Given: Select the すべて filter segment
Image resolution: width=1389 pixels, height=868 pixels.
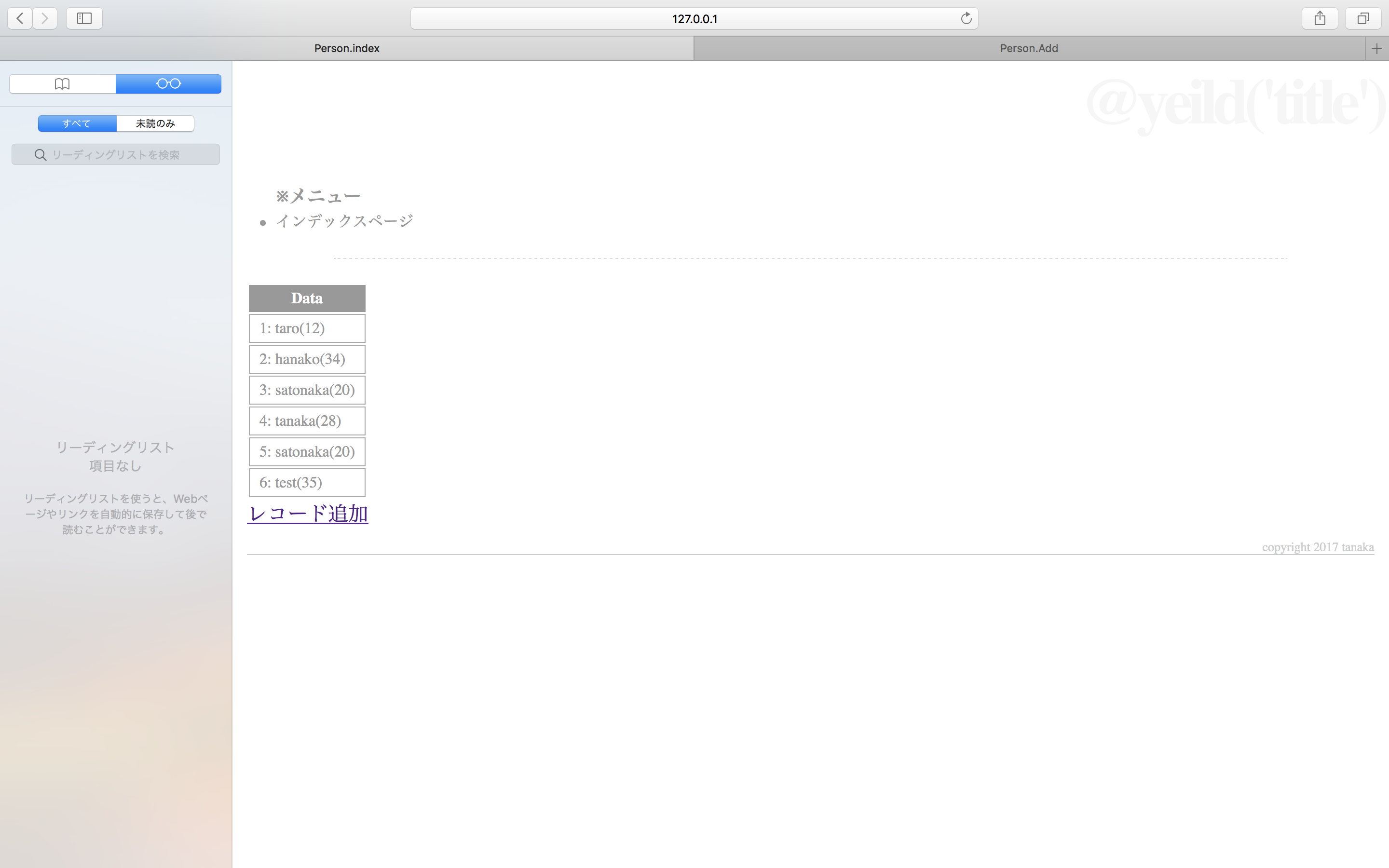Looking at the screenshot, I should 77,123.
